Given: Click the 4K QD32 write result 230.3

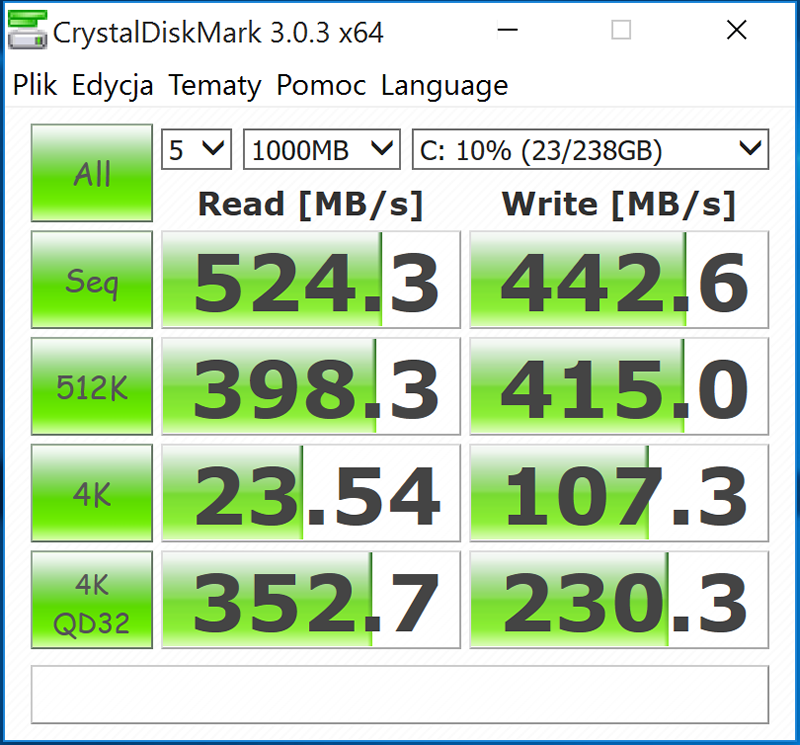Looking at the screenshot, I should pos(619,600).
